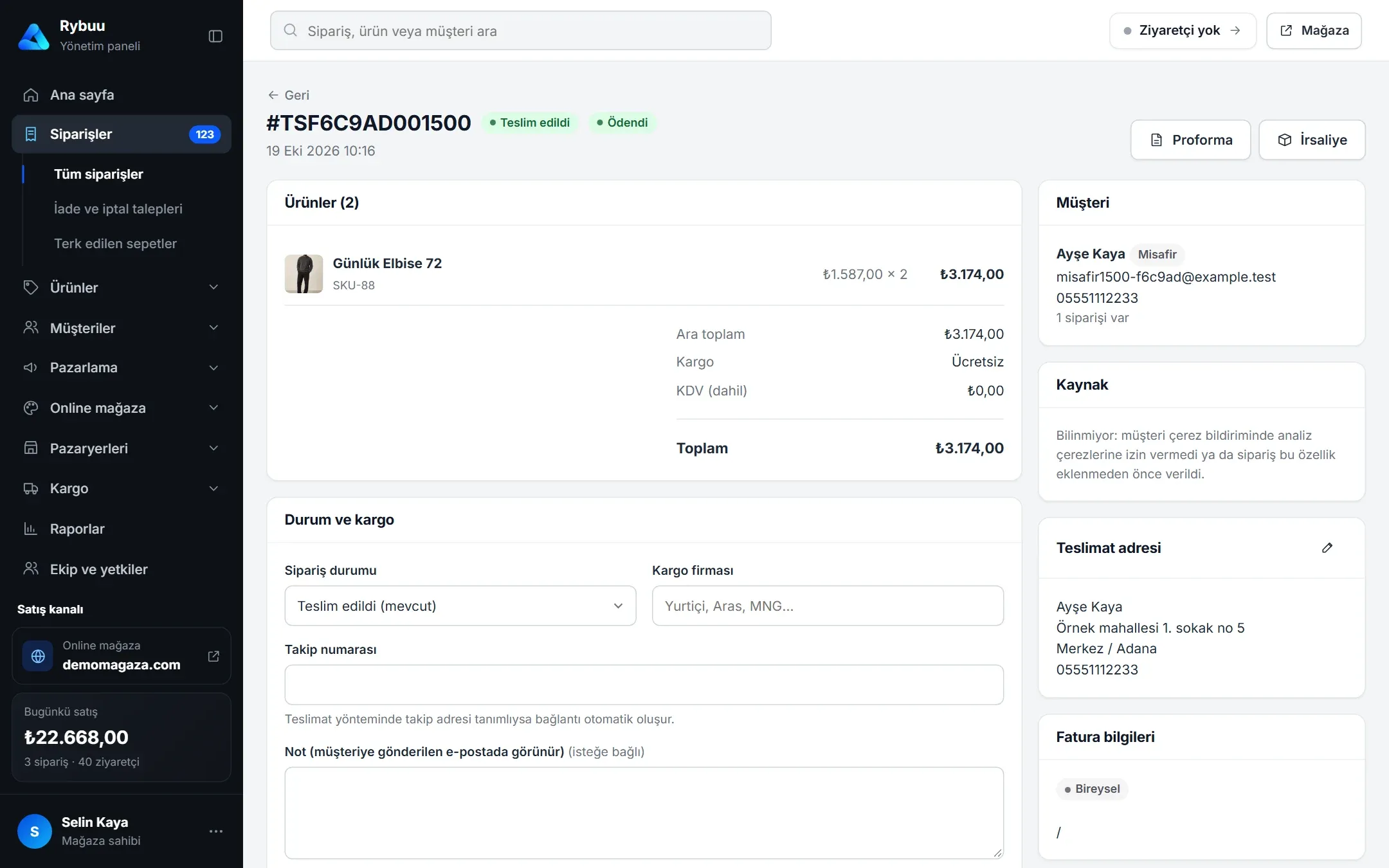Open Ana sayfa from sidebar
This screenshot has height=868, width=1389.
(122, 95)
